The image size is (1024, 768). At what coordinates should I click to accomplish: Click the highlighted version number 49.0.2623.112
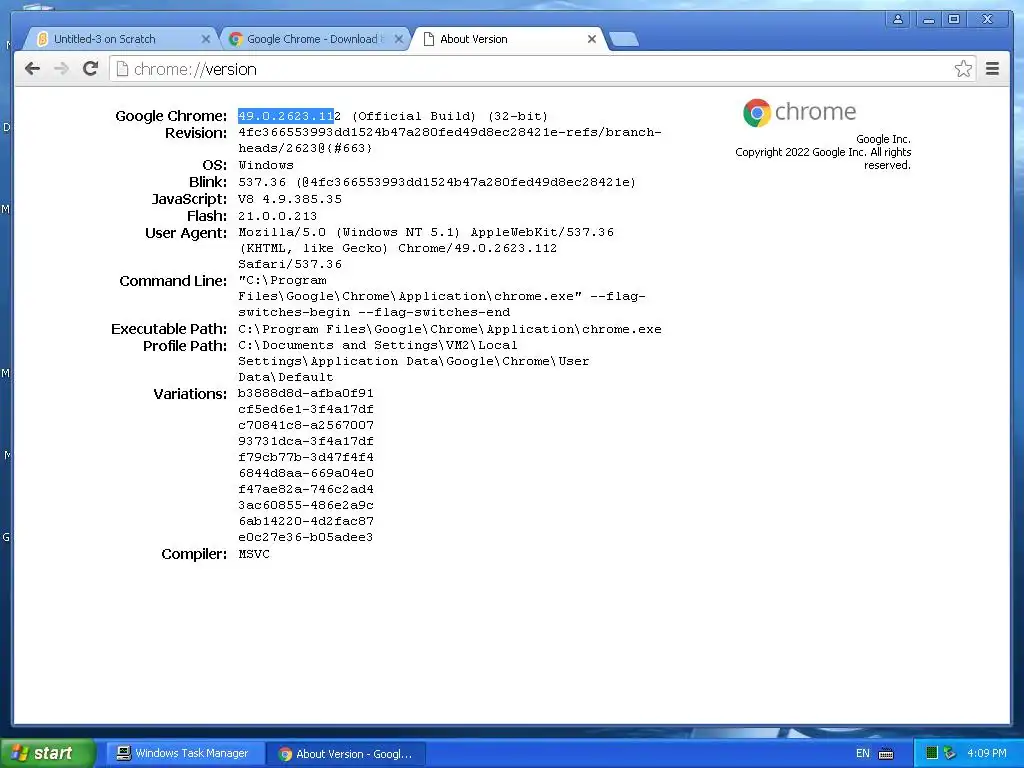289,116
